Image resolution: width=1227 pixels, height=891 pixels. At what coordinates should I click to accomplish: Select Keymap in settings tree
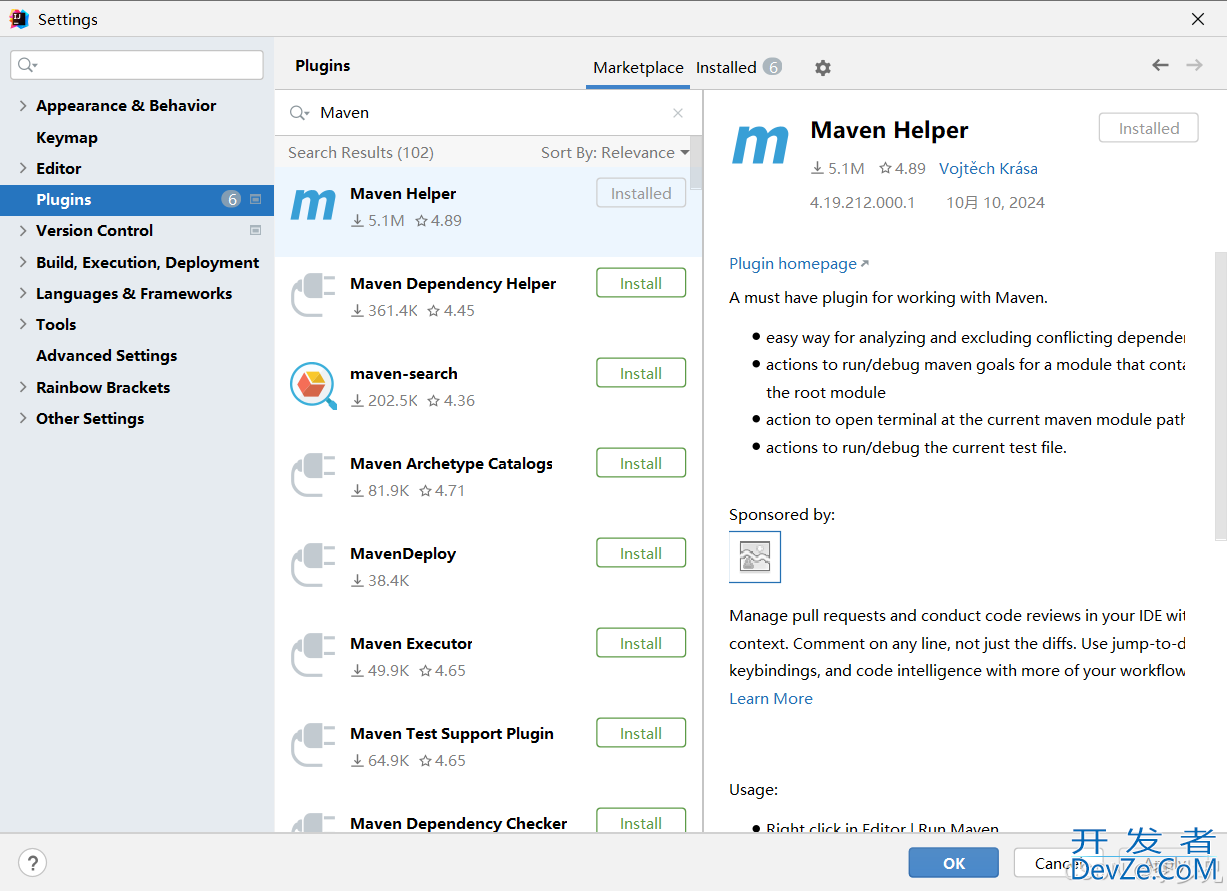click(67, 137)
